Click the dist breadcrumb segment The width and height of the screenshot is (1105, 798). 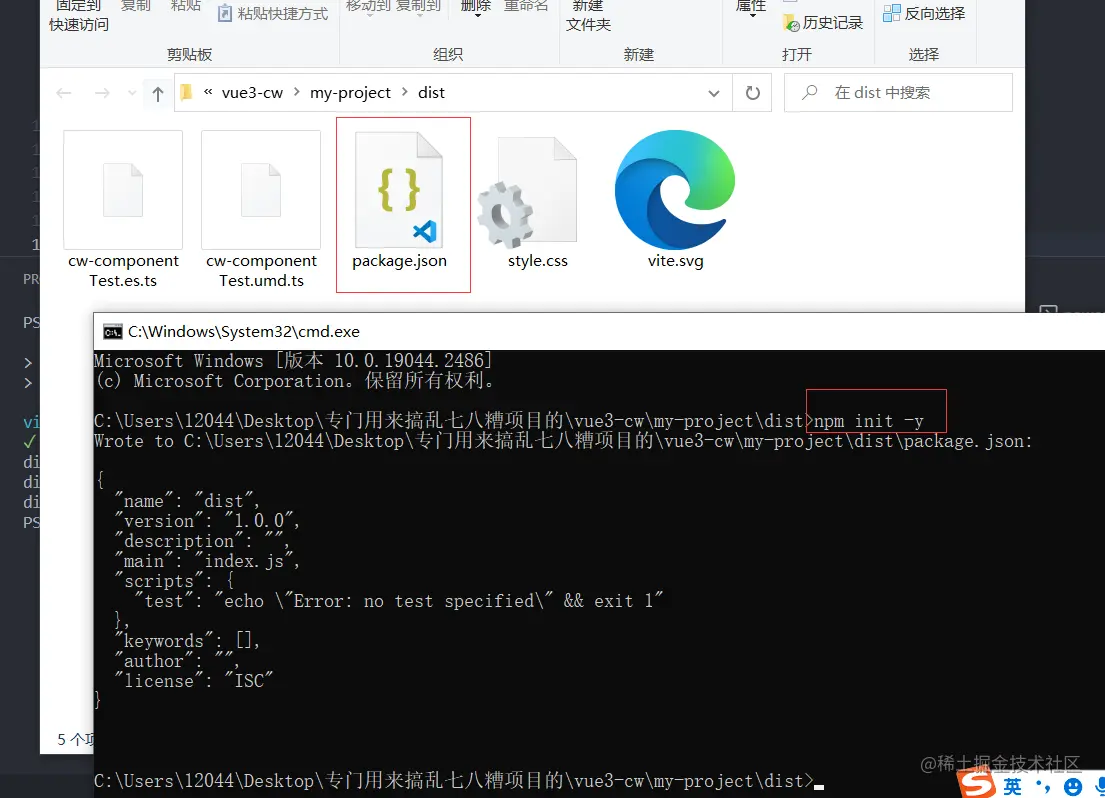(431, 92)
